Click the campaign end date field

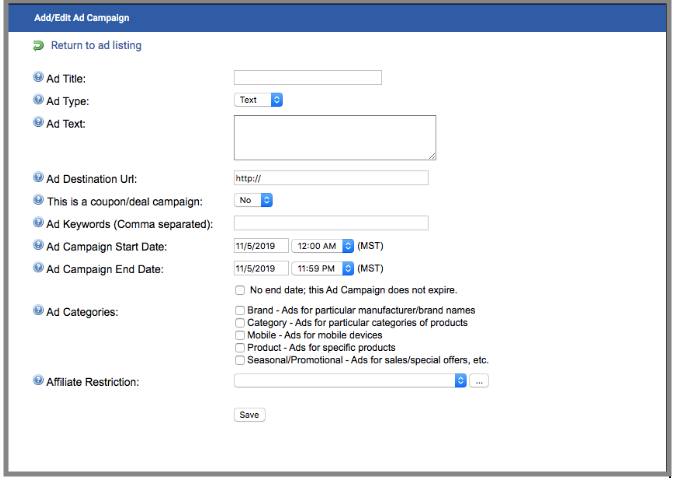click(x=261, y=268)
